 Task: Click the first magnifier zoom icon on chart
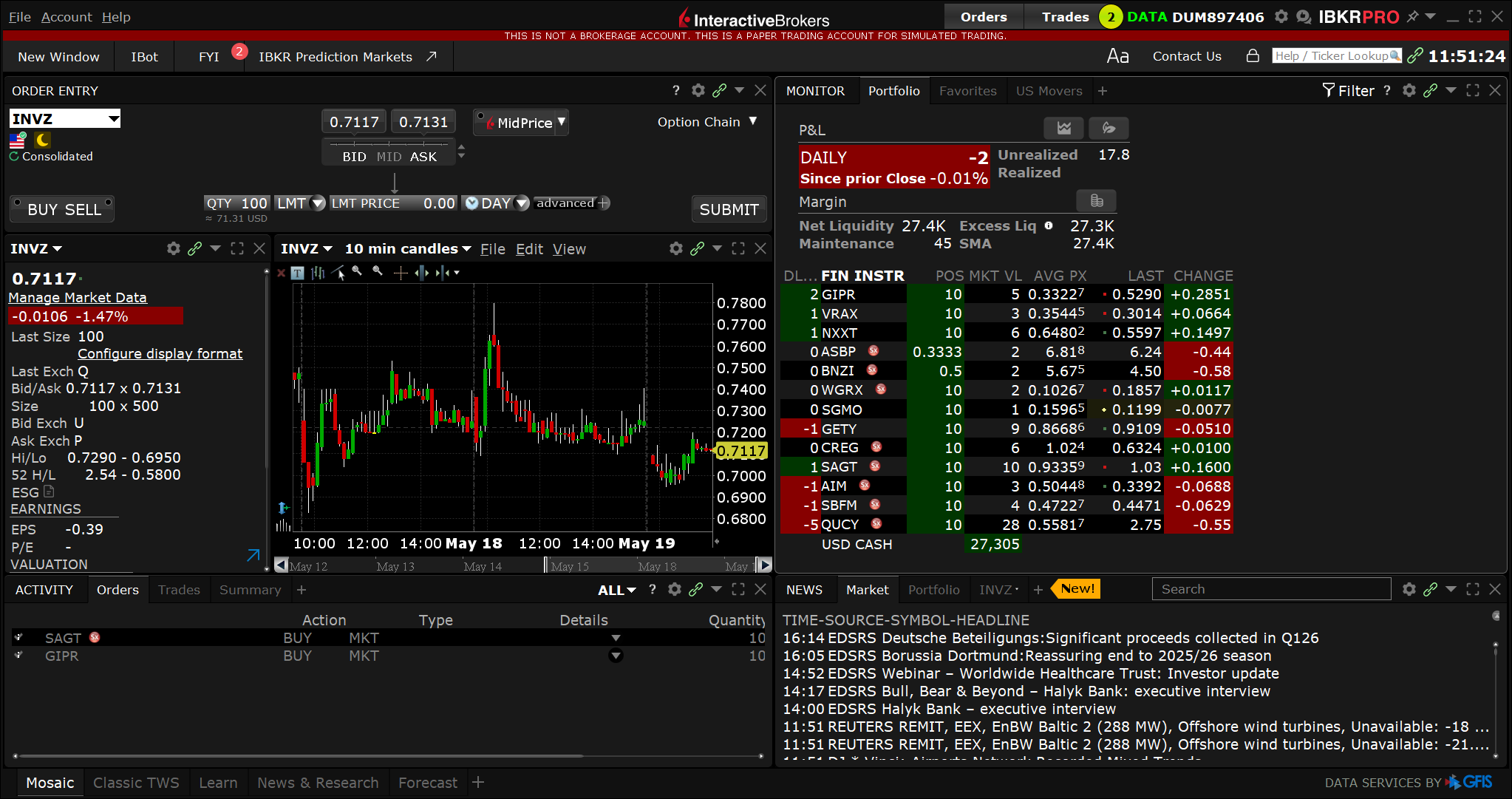[358, 271]
